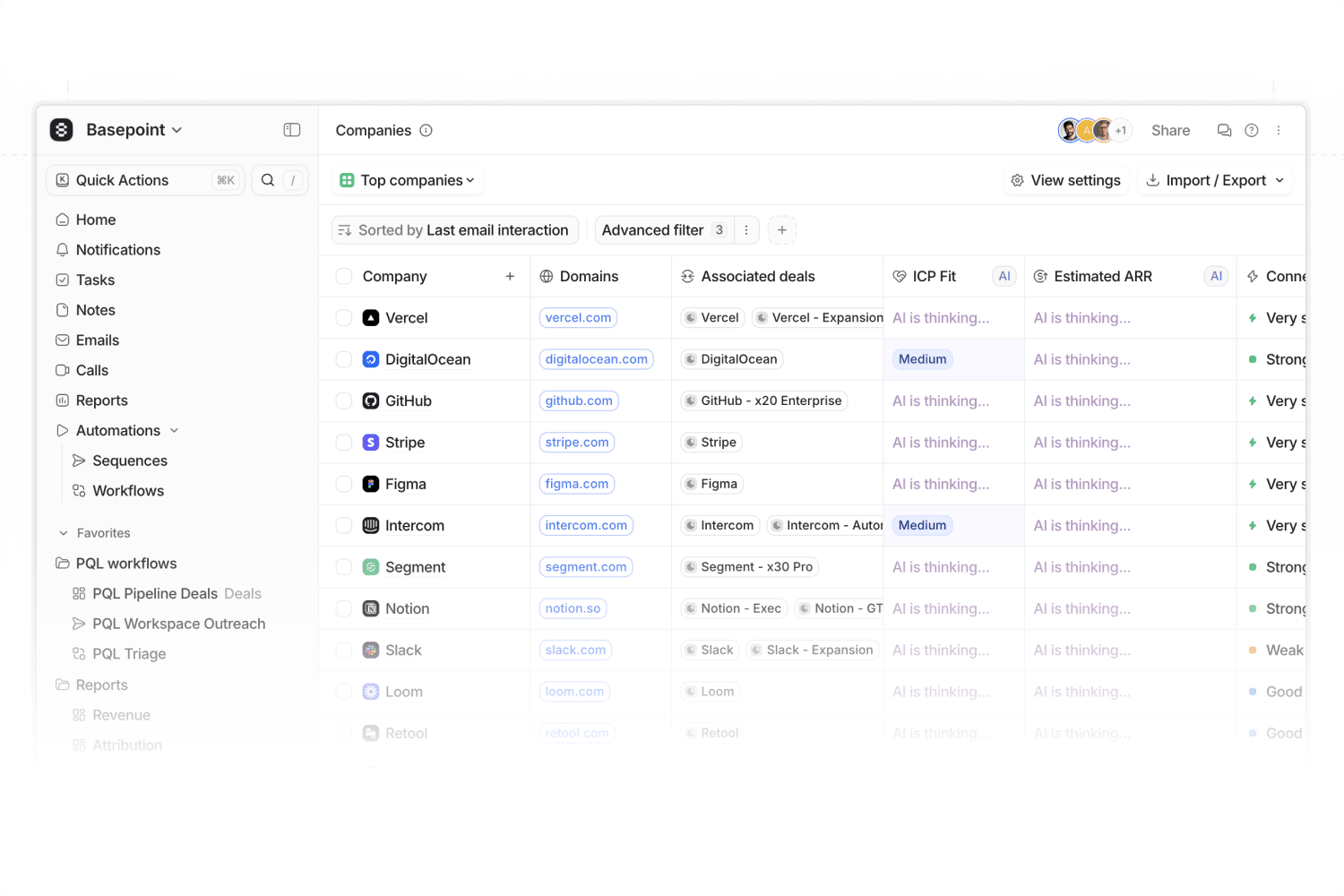Viewport: 1344px width, 896px height.
Task: Click the Basepoint logo icon
Action: coord(62,130)
